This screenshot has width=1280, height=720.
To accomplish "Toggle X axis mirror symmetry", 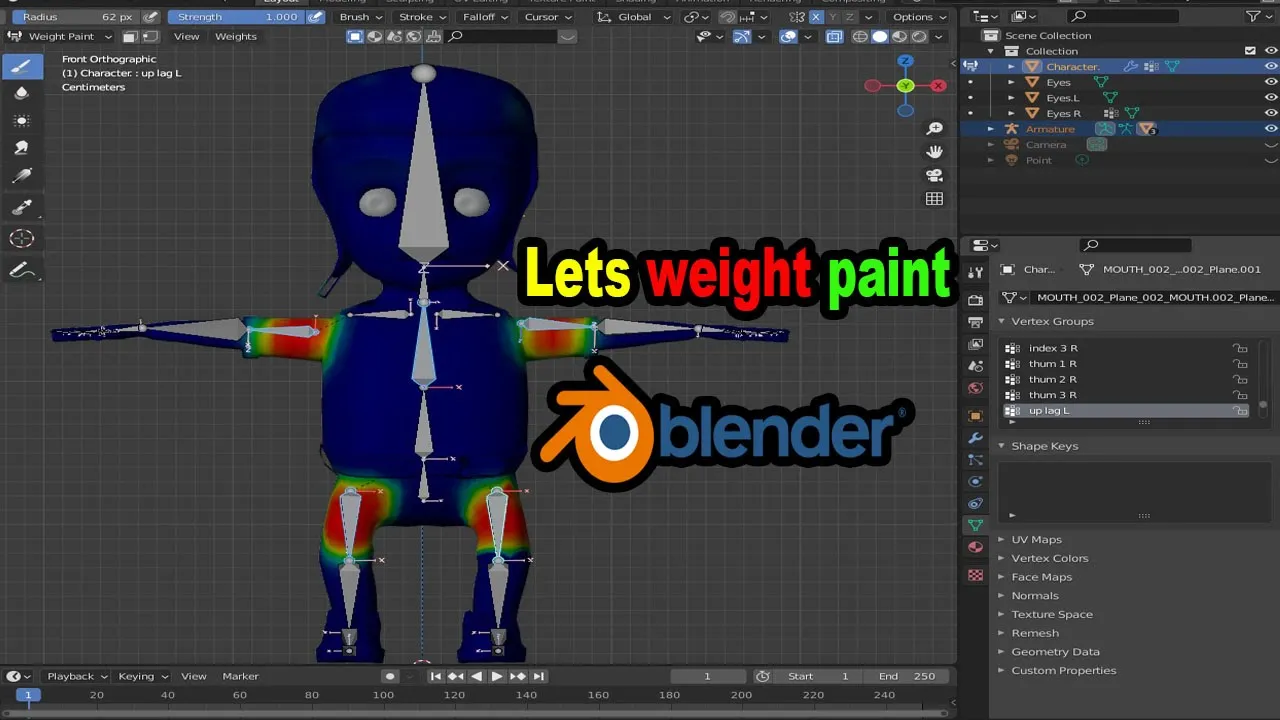I will 816,17.
